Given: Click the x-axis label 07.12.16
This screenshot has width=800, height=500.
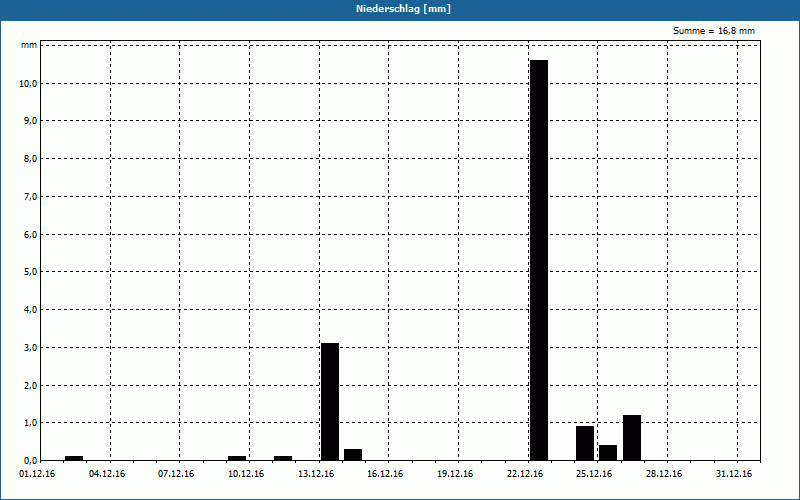Looking at the screenshot, I should tap(176, 474).
